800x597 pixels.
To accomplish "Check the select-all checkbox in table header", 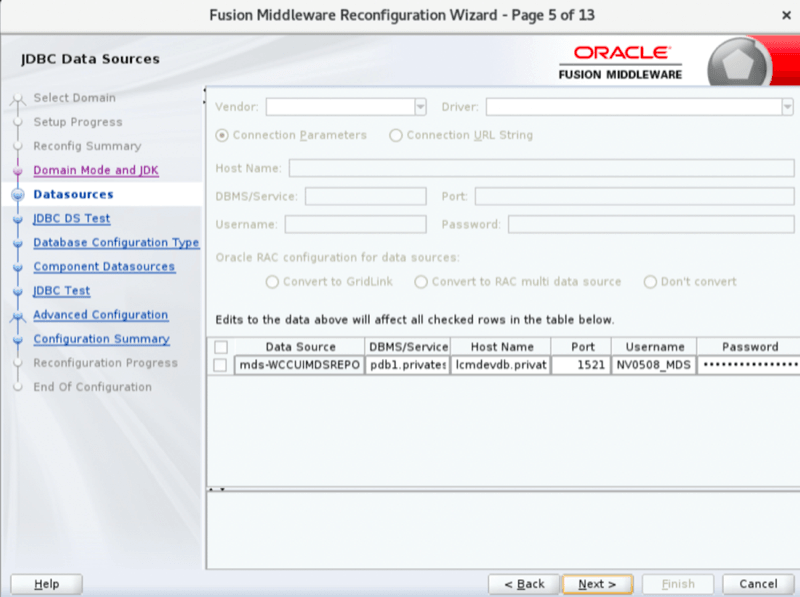I will 221,347.
